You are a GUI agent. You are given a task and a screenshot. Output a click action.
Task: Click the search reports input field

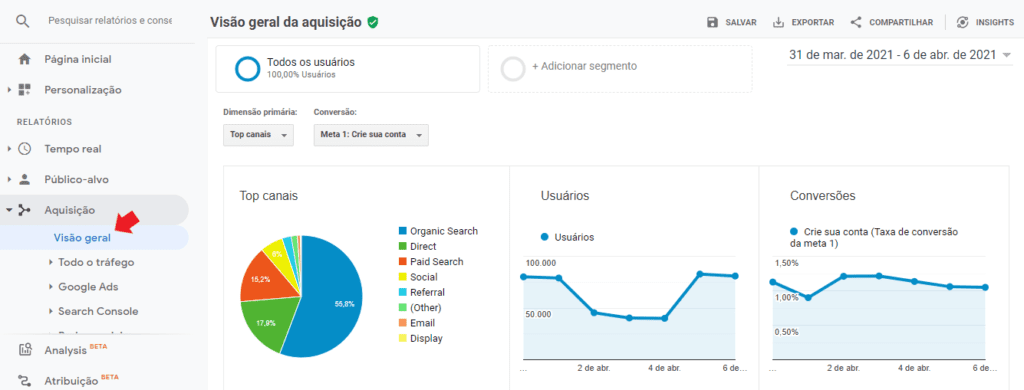110,21
